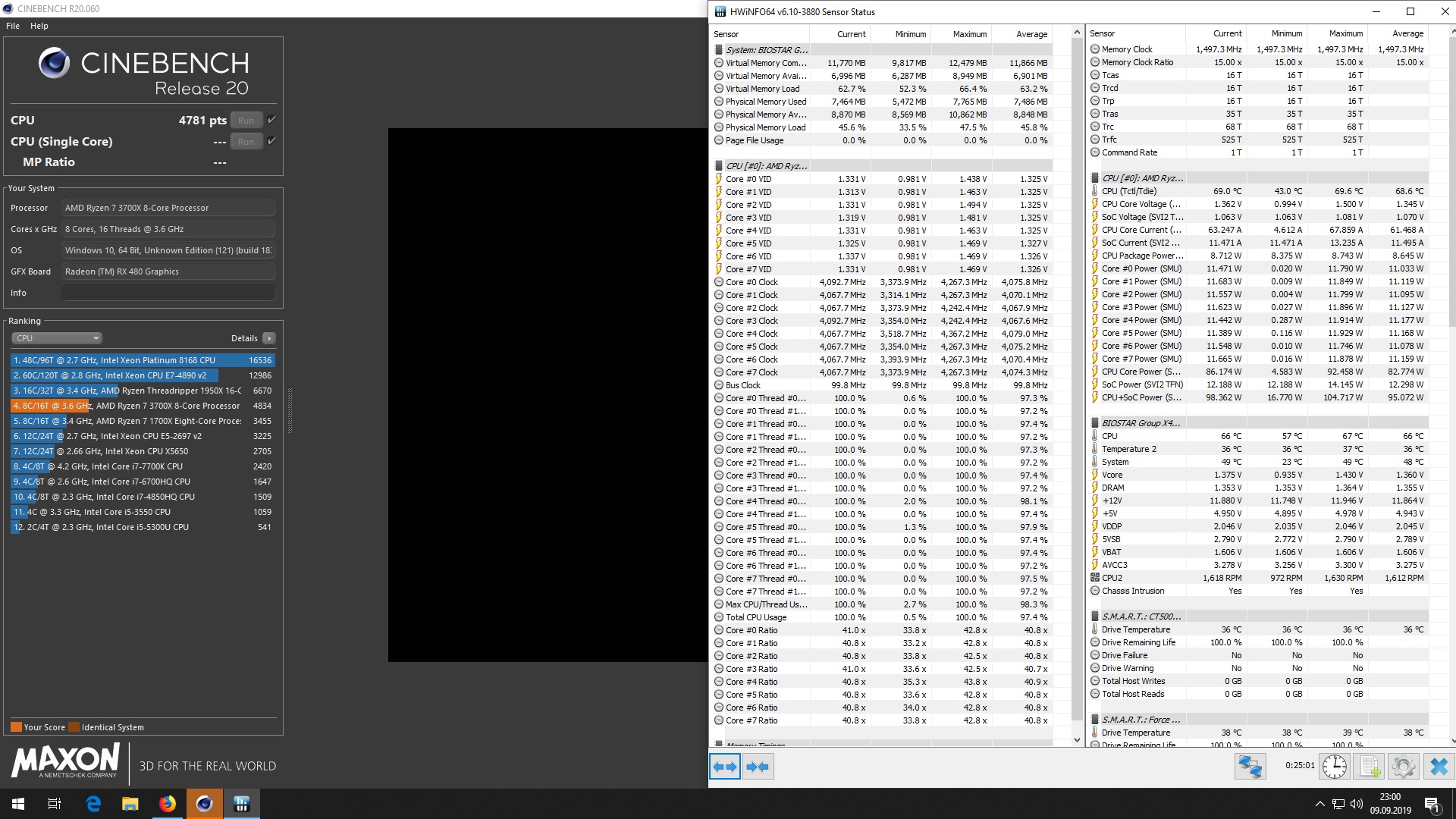The image size is (1456, 819).
Task: Click HWiNFO expand columns arrows button
Action: 726,767
